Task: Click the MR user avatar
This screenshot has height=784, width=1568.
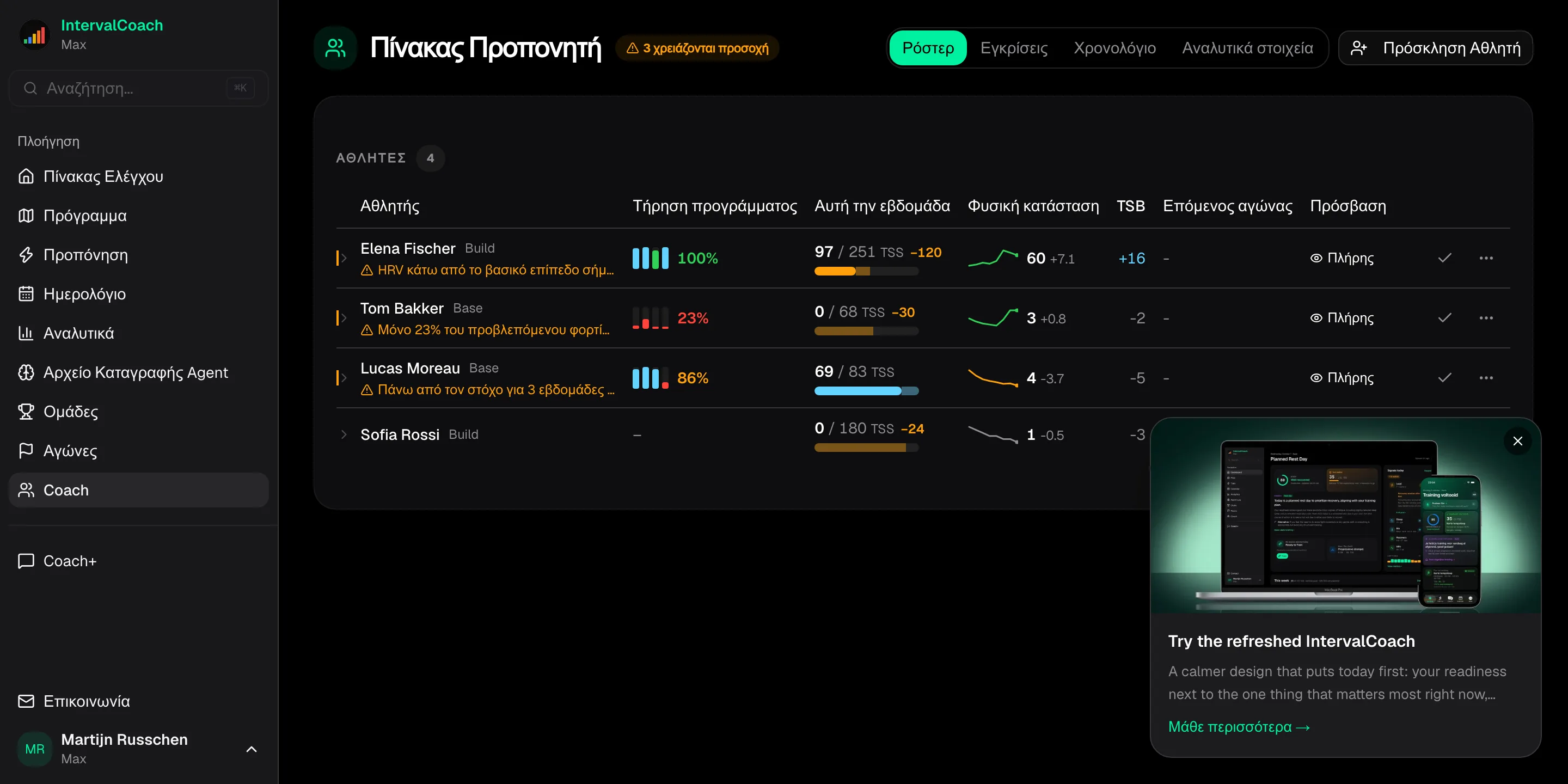Action: [35, 749]
